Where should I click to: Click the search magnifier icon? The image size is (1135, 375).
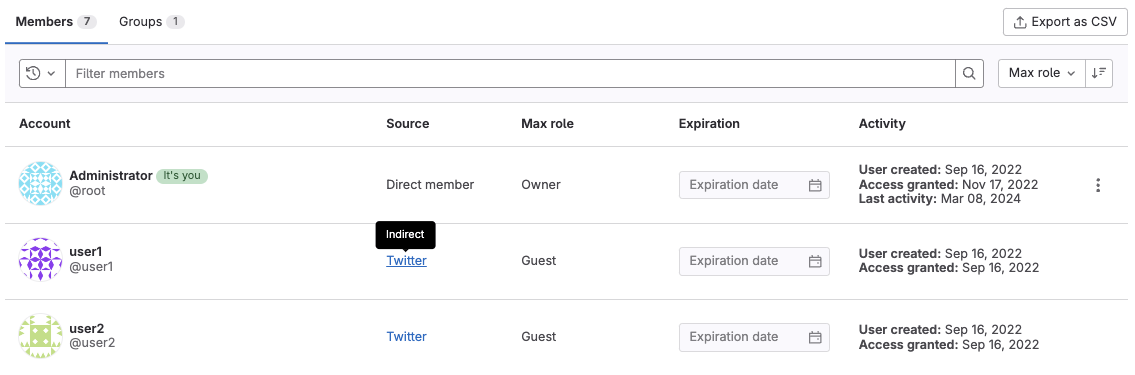969,73
